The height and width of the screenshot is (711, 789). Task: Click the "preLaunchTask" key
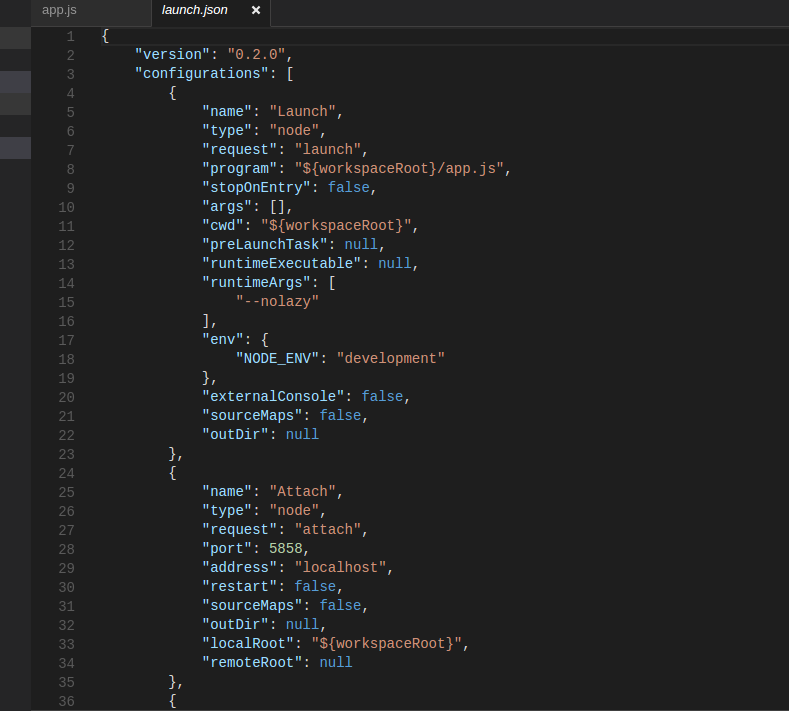[265, 245]
